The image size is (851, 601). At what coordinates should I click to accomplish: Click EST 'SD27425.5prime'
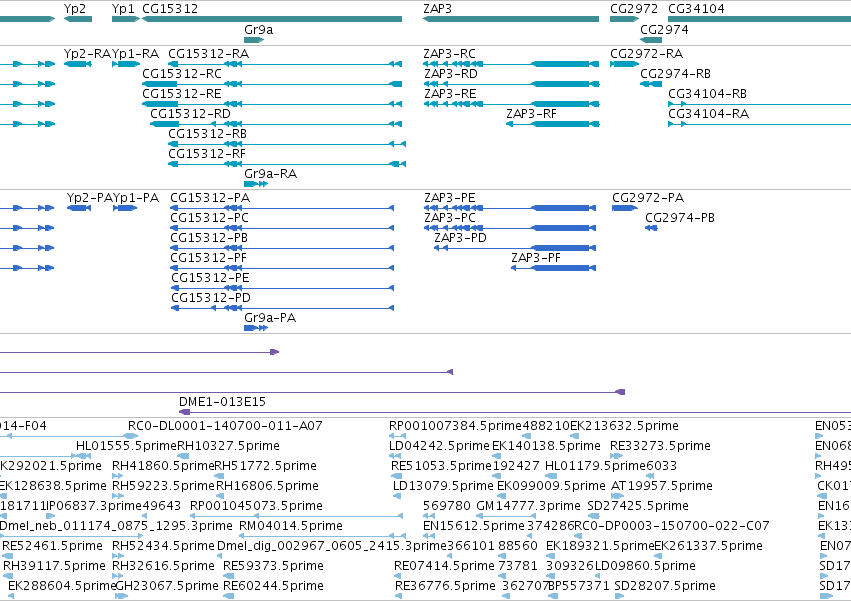click(x=638, y=507)
